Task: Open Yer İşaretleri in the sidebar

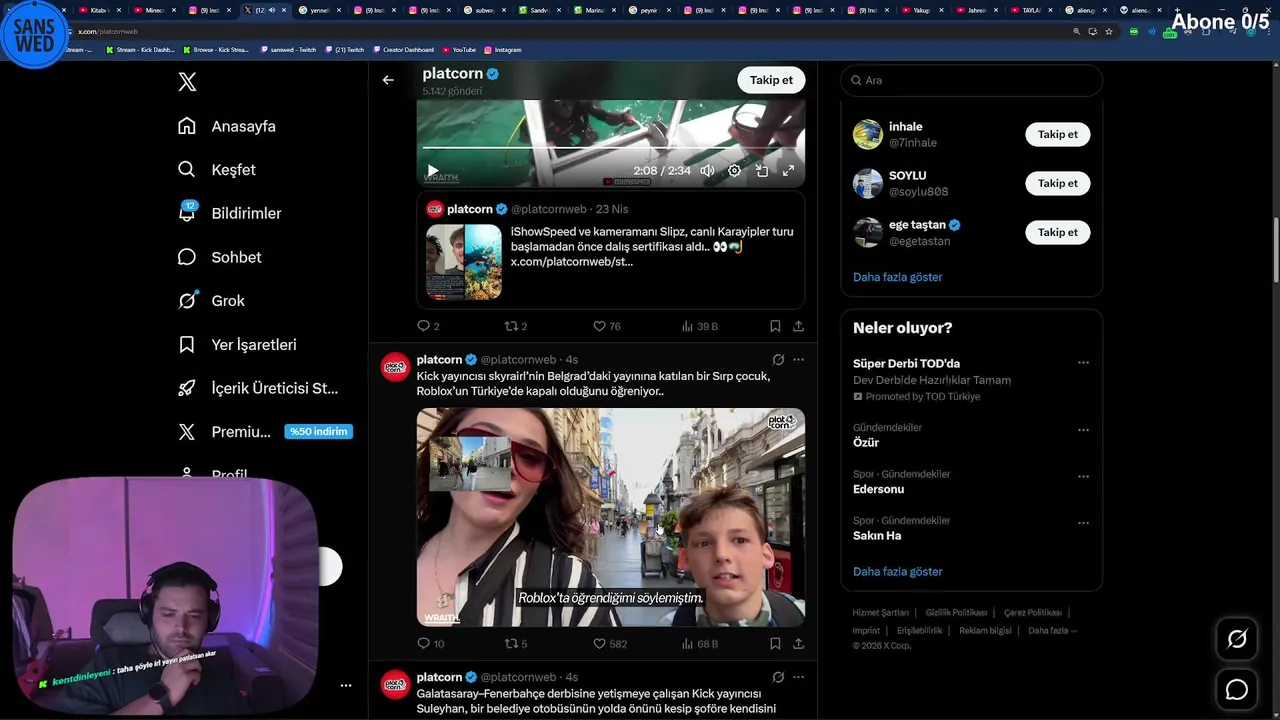Action: 236,345
